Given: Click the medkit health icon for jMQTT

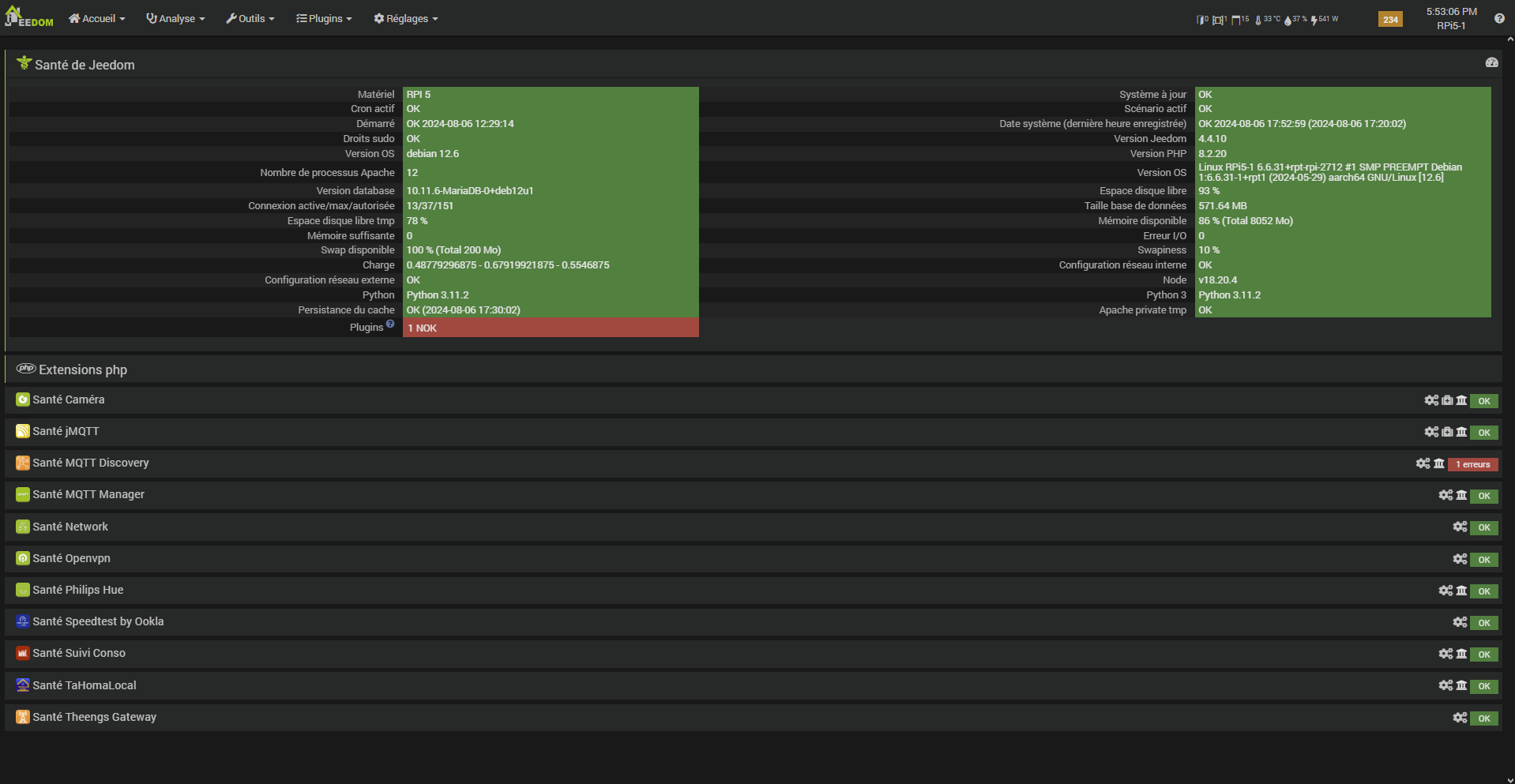Looking at the screenshot, I should click(1447, 432).
